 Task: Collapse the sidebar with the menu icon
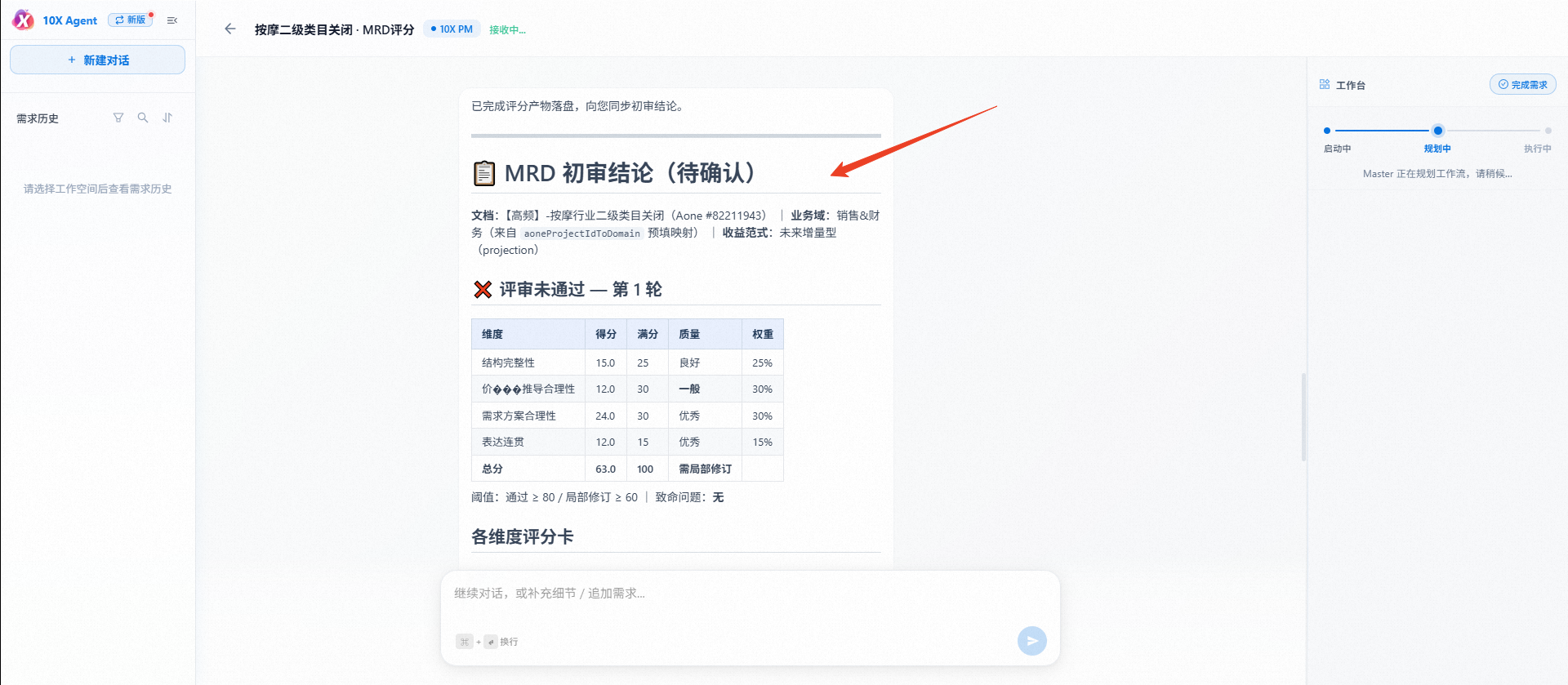click(x=172, y=20)
